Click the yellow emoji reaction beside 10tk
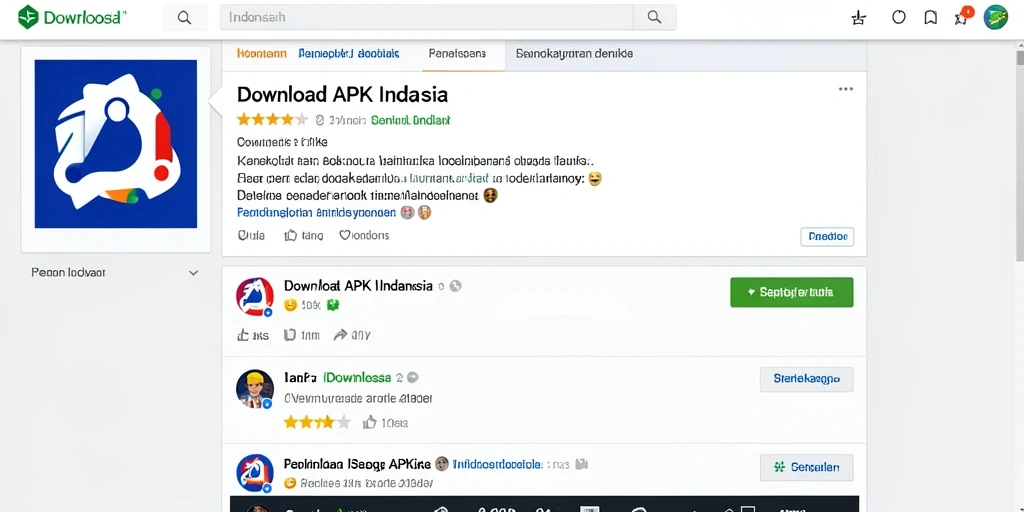Screen dimensions: 1024x512 pos(291,305)
